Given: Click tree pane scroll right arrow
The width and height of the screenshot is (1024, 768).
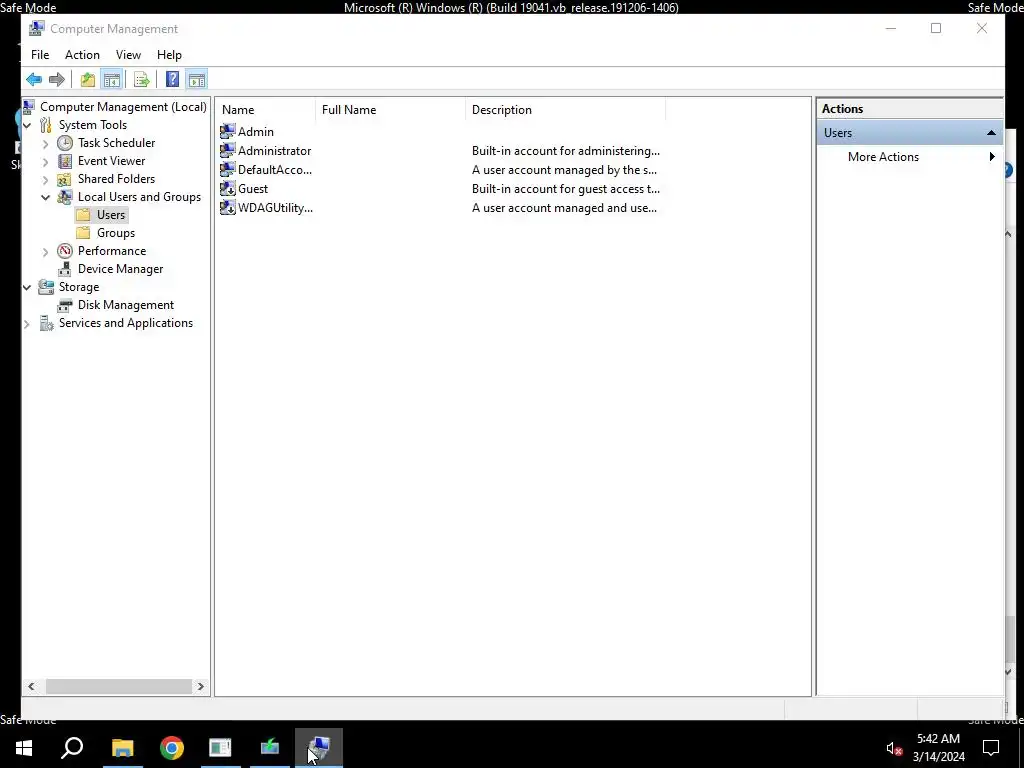Looking at the screenshot, I should pyautogui.click(x=200, y=686).
